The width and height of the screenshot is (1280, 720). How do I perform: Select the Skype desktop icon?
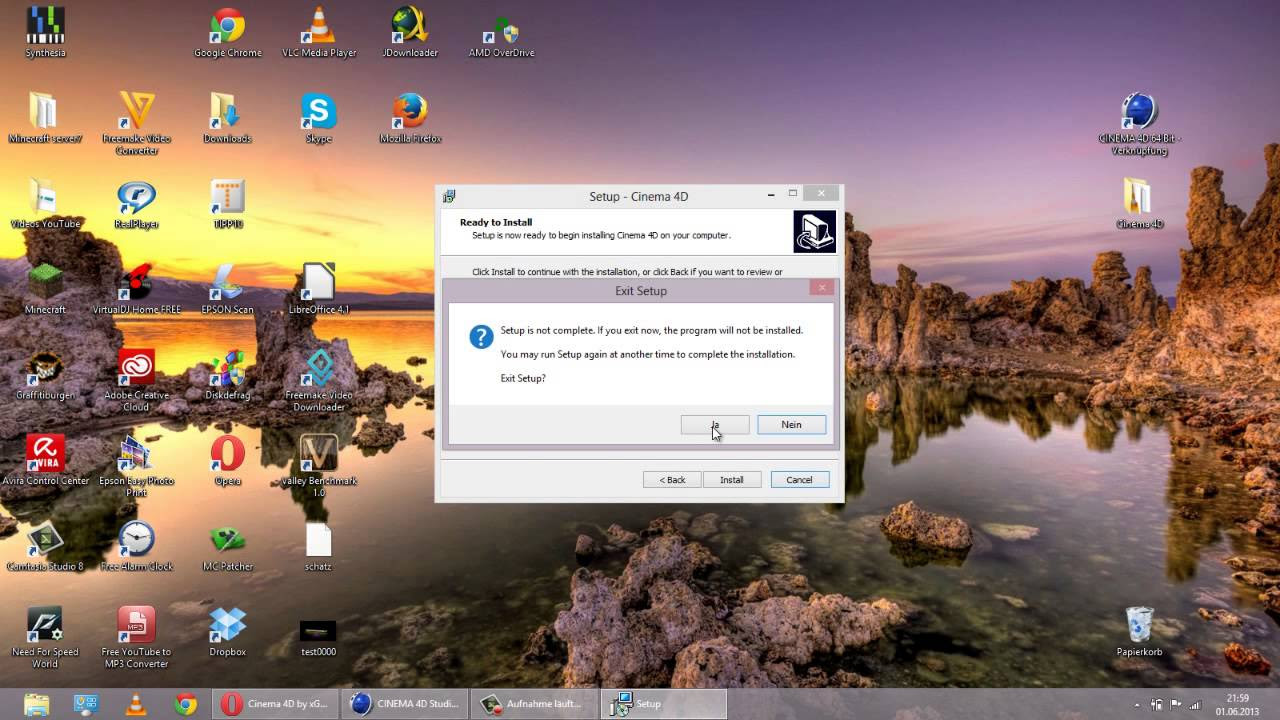[319, 119]
